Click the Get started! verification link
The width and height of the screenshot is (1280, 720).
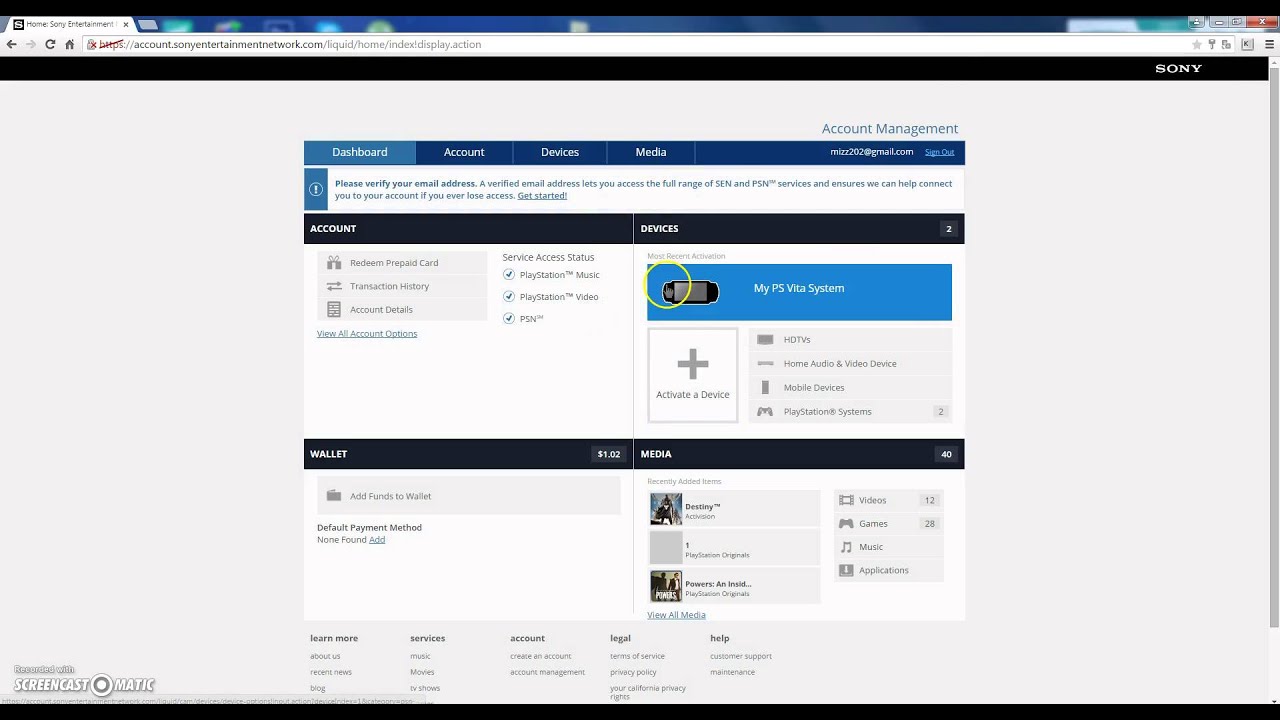[x=542, y=196]
